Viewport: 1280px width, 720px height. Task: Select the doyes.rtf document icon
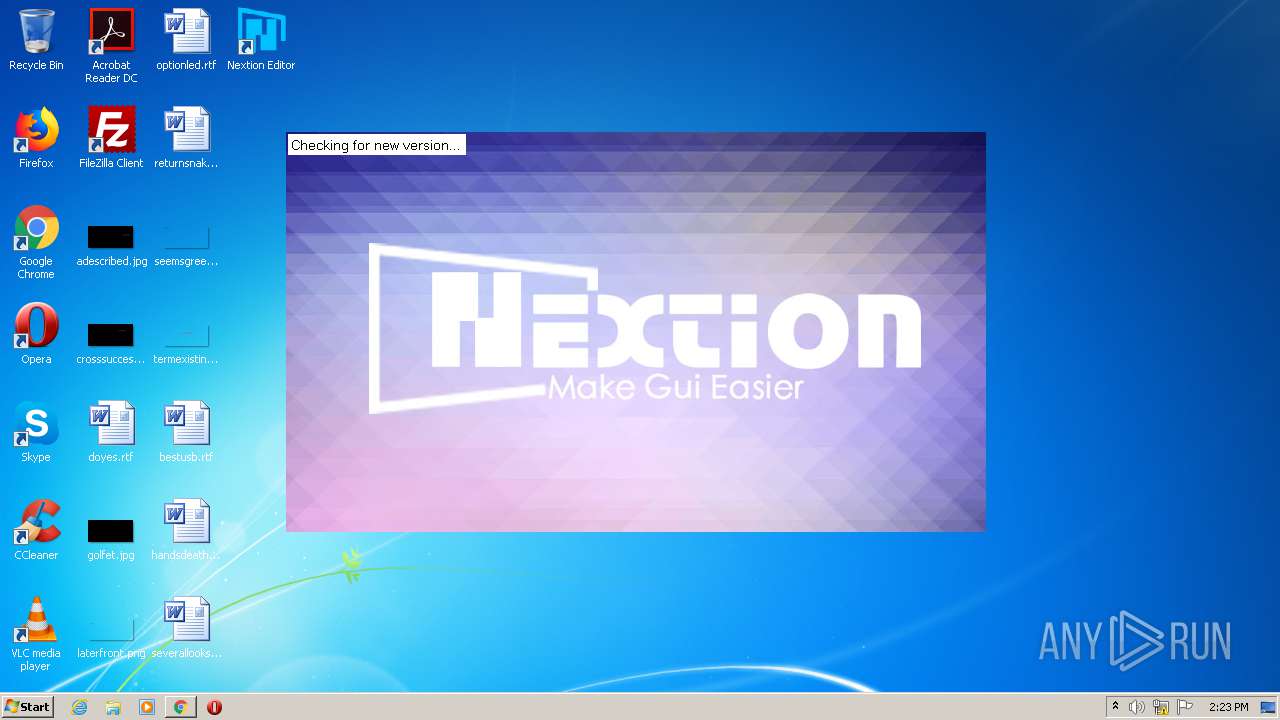pyautogui.click(x=111, y=432)
